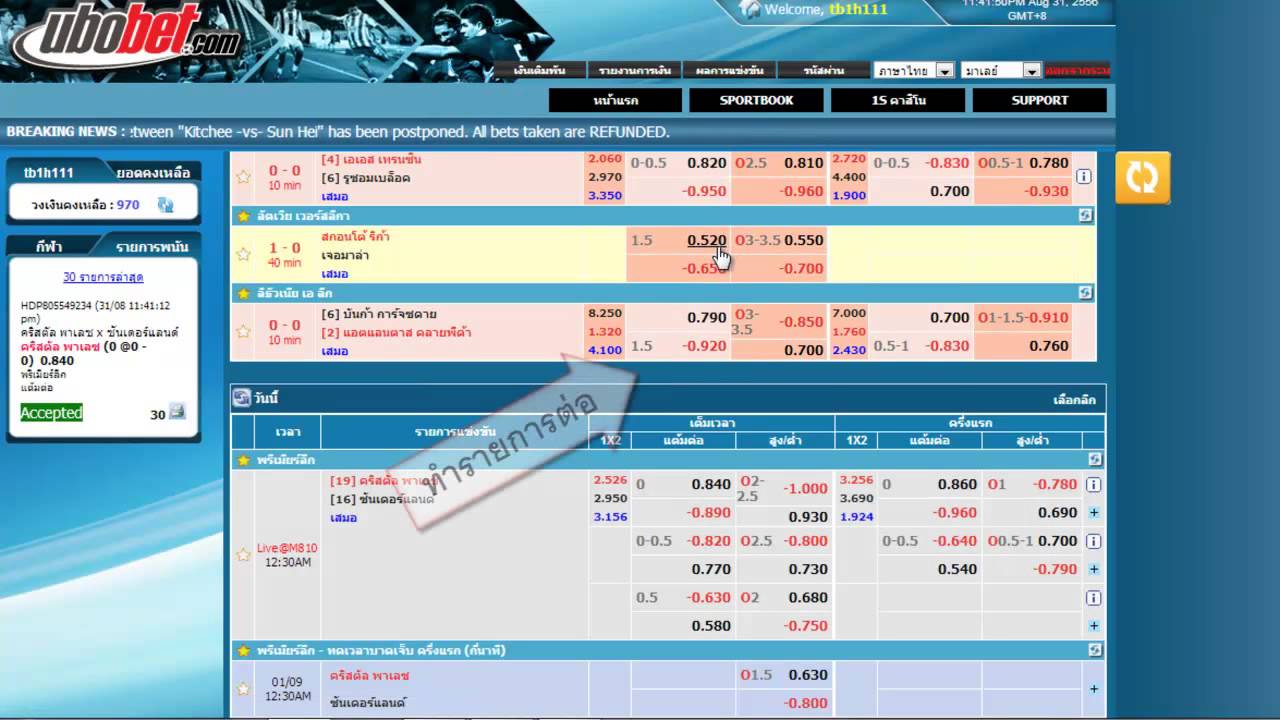Toggle star on the ลิธัวเนีย เอ ลีก league header
This screenshot has width=1280, height=720.
click(242, 293)
